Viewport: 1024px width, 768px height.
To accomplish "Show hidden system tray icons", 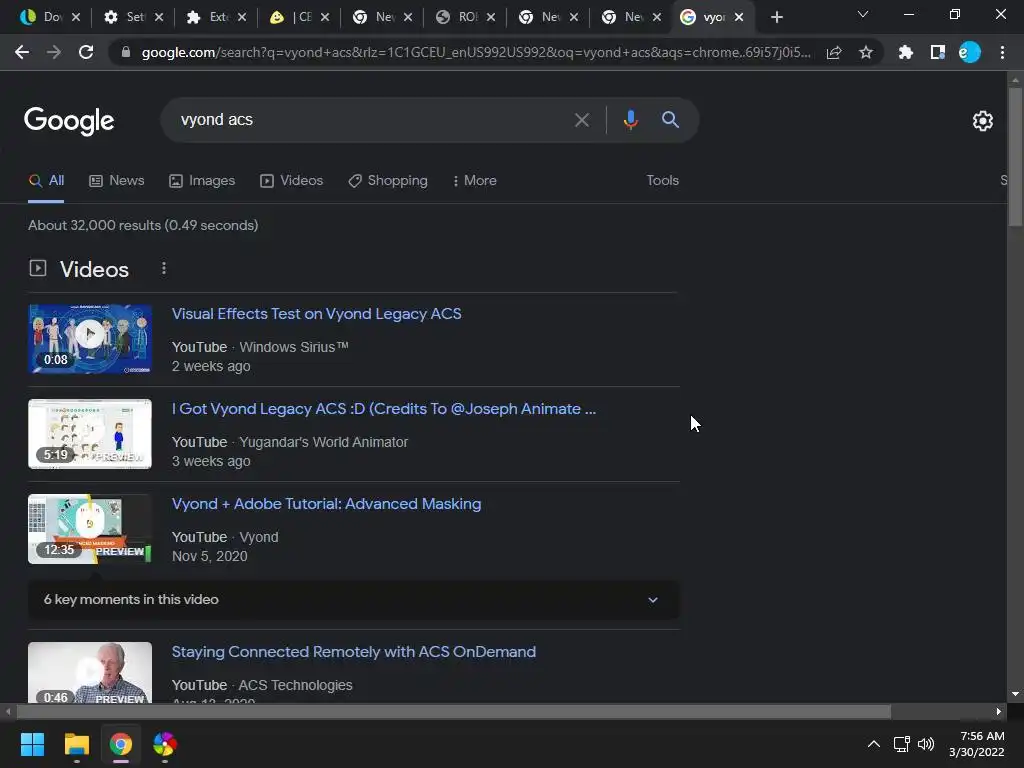I will click(873, 744).
